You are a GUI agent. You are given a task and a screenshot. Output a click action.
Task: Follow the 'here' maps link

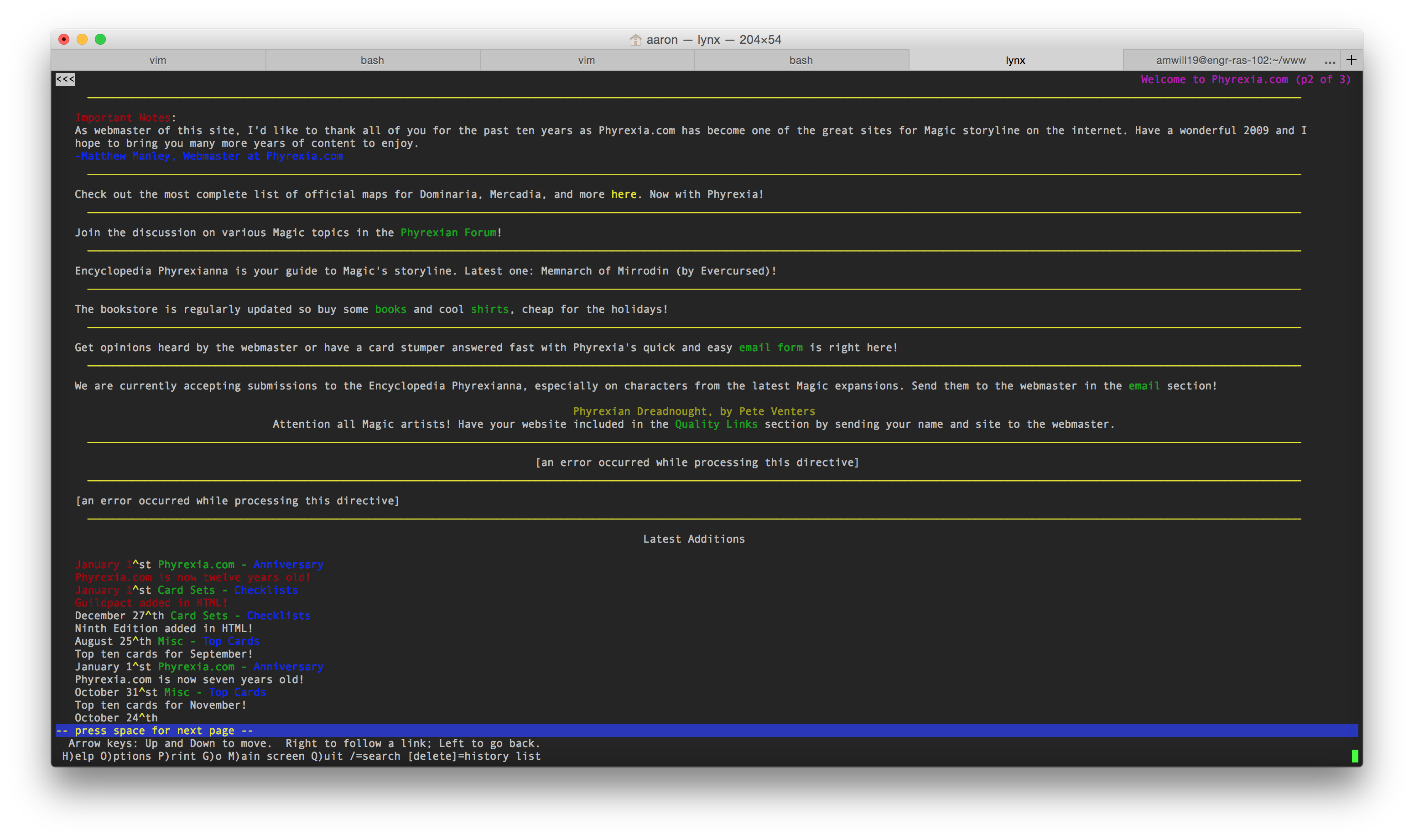(x=624, y=194)
